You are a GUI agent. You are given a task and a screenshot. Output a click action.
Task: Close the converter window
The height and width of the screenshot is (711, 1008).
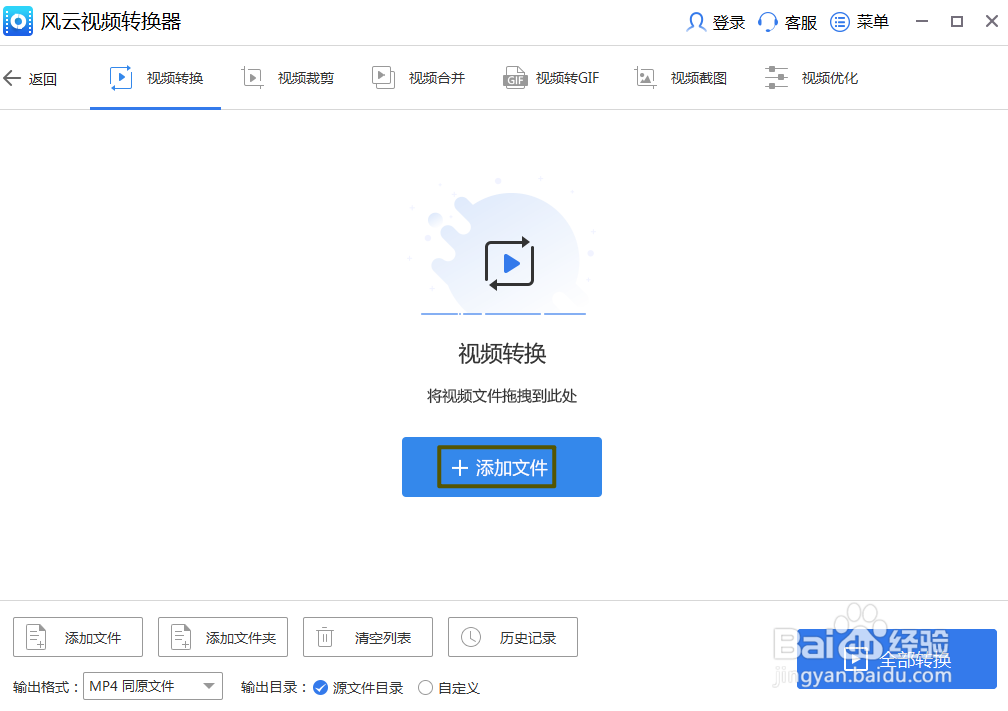point(991,21)
